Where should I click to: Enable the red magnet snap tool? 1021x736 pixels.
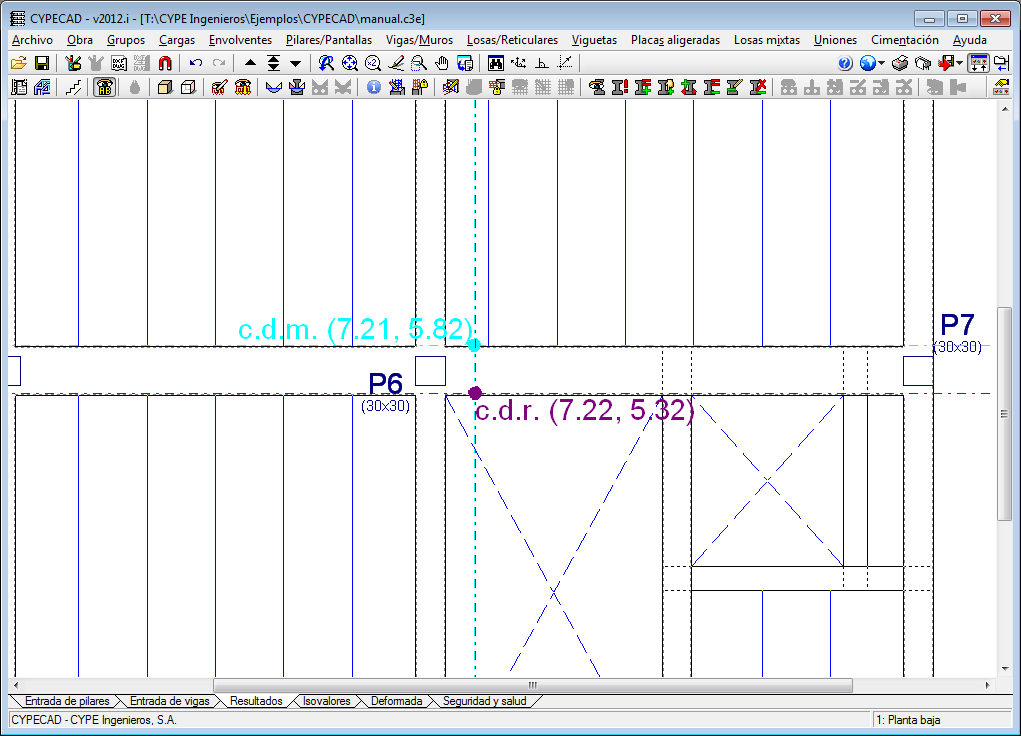(x=165, y=63)
